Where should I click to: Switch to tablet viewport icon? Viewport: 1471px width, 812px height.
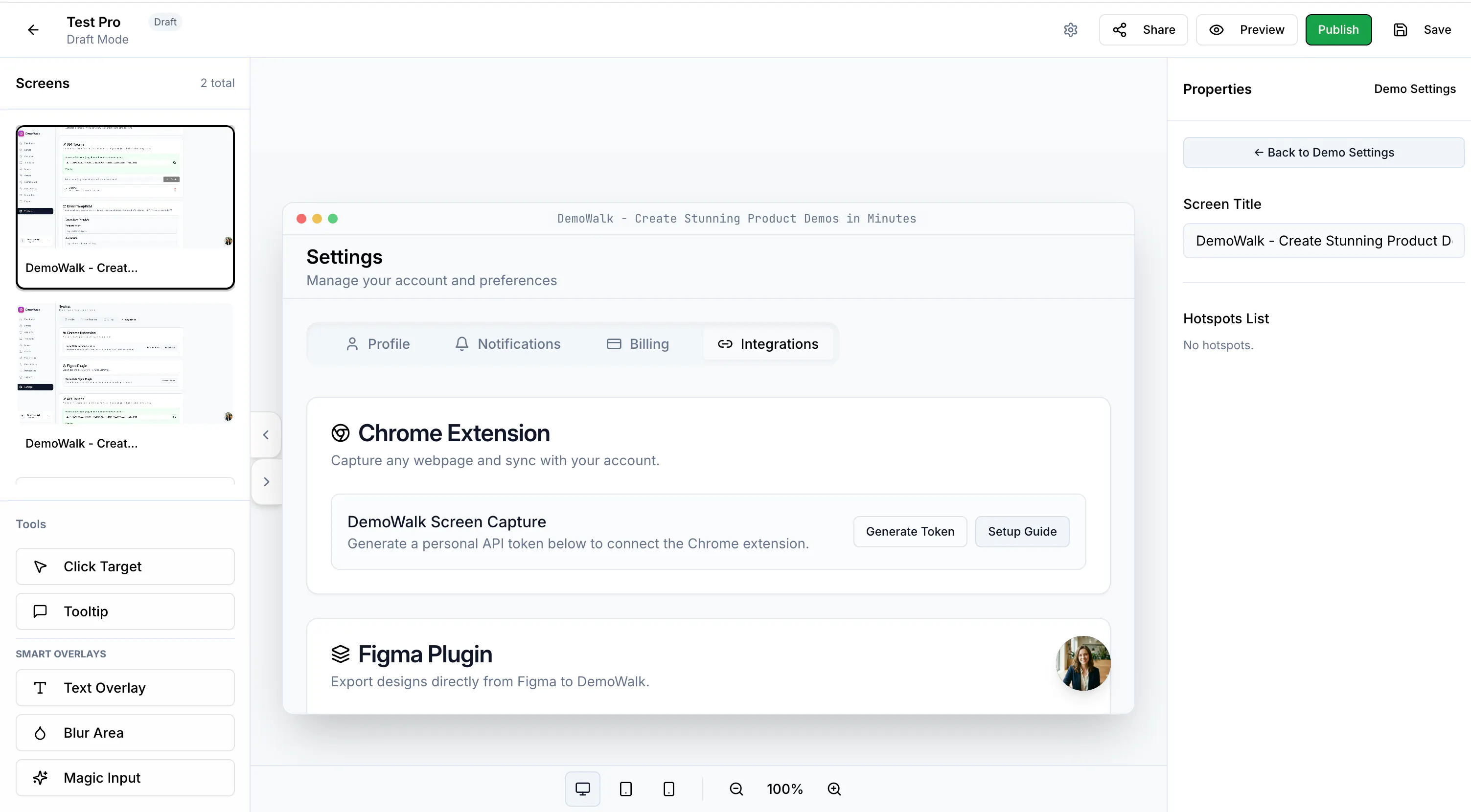[x=626, y=789]
